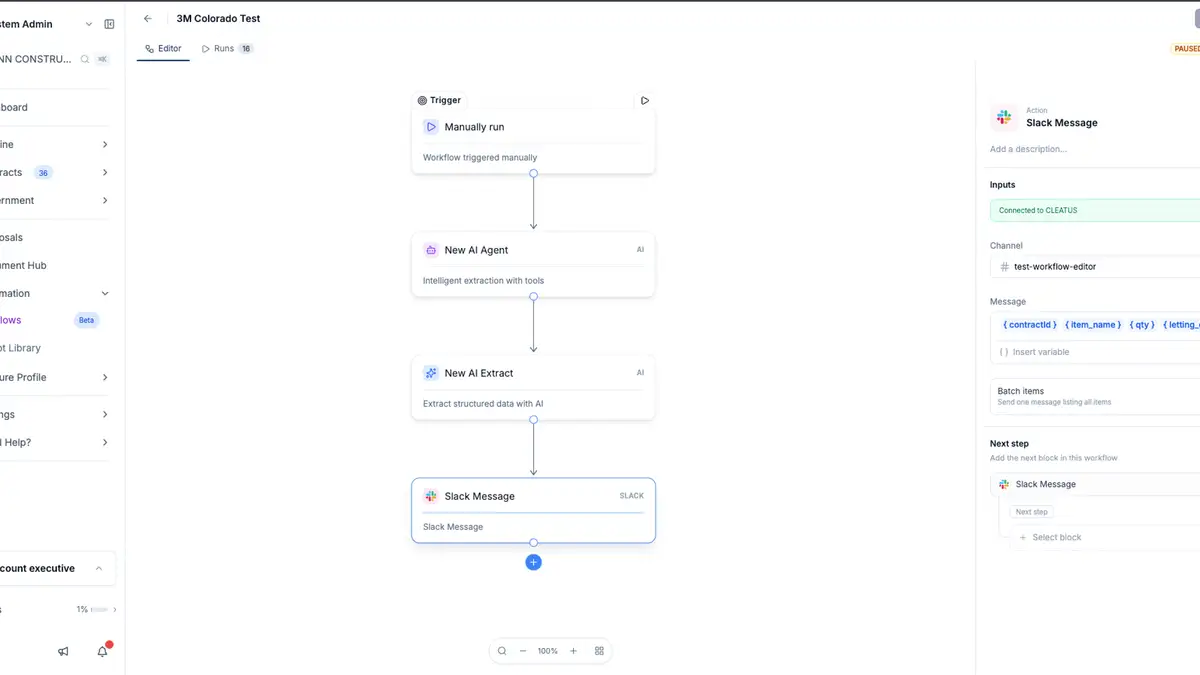1200x675 pixels.
Task: Expand the Need Help chevron
Action: [105, 443]
